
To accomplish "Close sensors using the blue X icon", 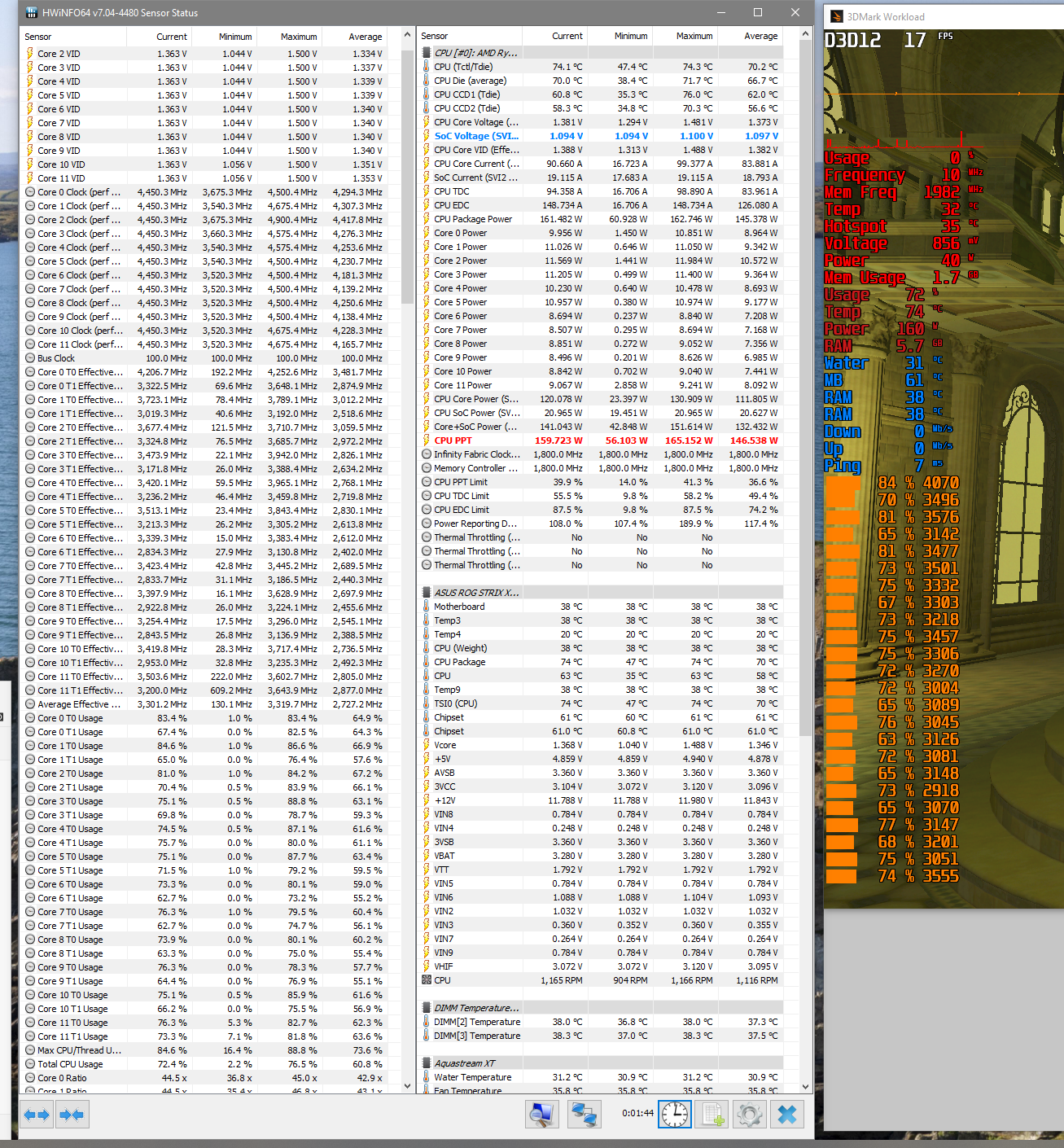I will 787,1115.
